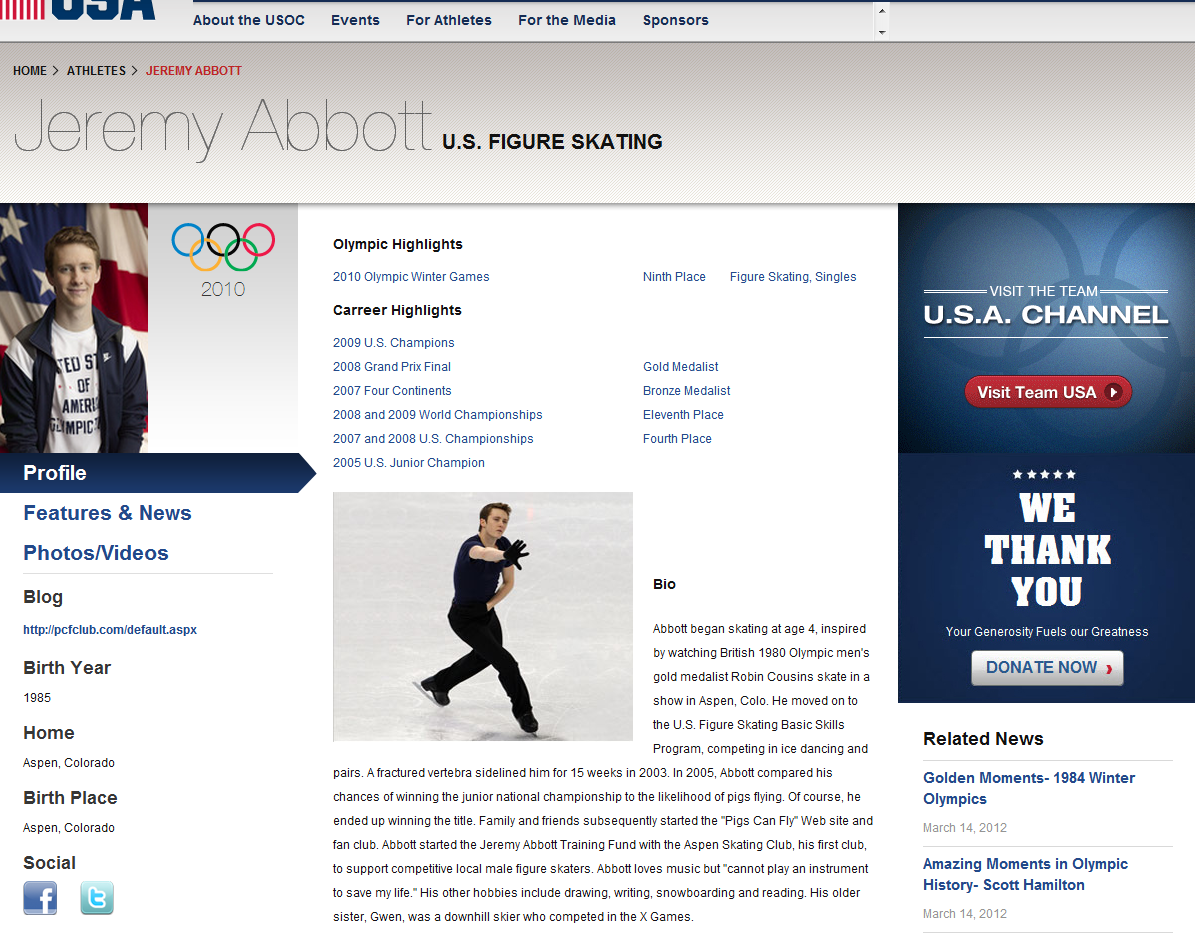This screenshot has height=935, width=1195.
Task: Open the For Athletes menu
Action: tap(448, 20)
